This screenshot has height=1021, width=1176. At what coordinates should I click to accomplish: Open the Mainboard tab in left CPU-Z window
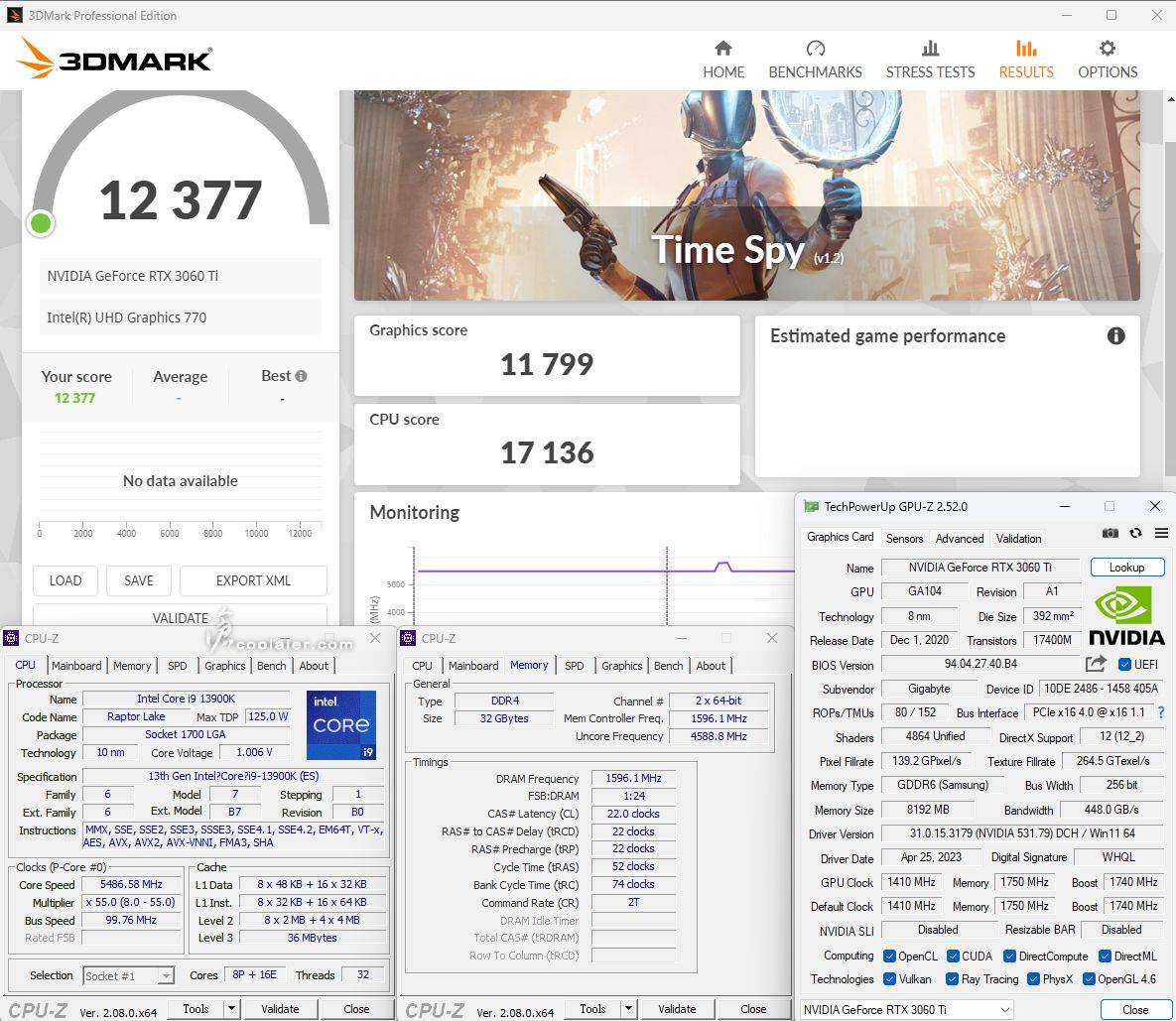tap(76, 666)
